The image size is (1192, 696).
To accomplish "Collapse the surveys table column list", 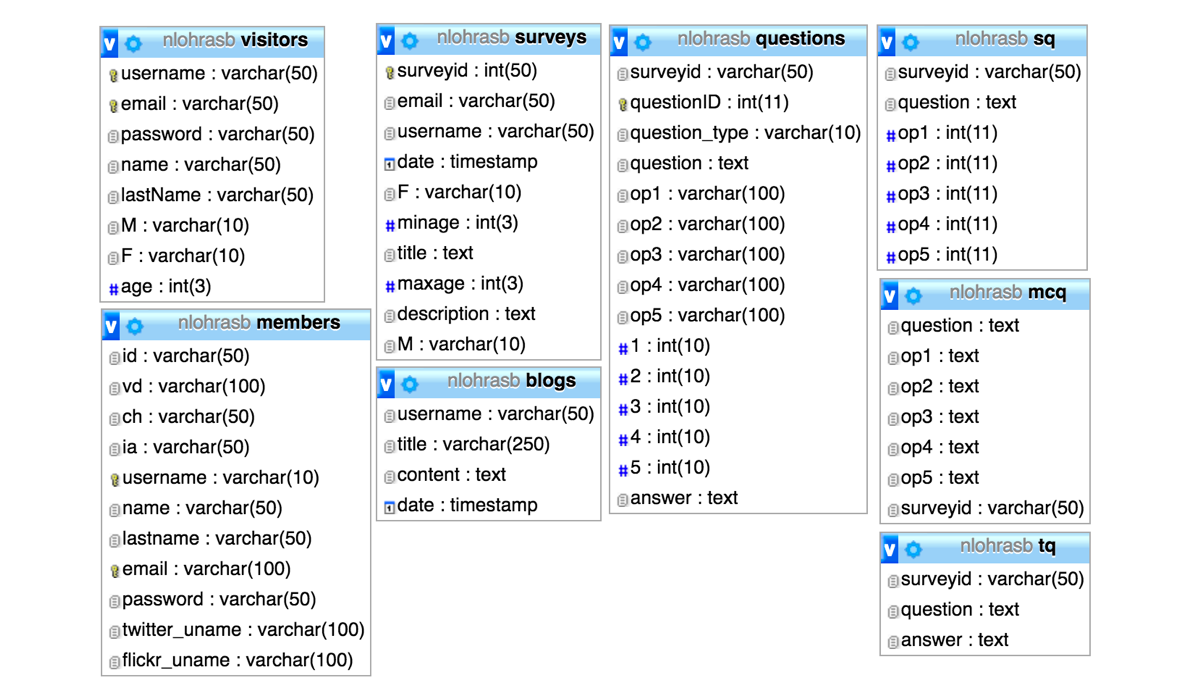I will pyautogui.click(x=386, y=41).
